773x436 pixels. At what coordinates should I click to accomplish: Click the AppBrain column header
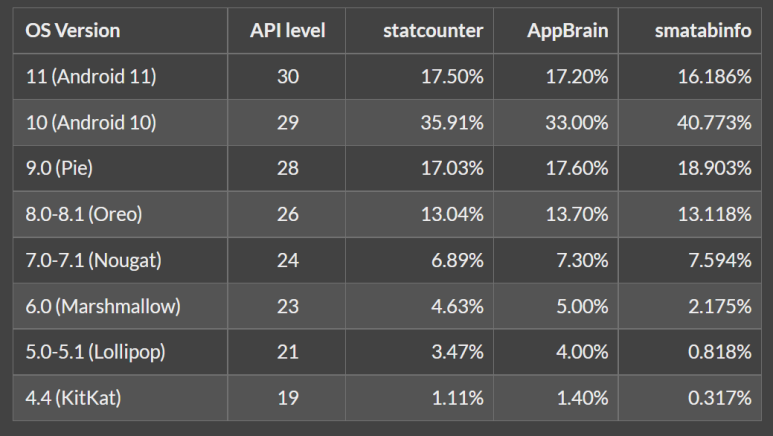pyautogui.click(x=567, y=31)
